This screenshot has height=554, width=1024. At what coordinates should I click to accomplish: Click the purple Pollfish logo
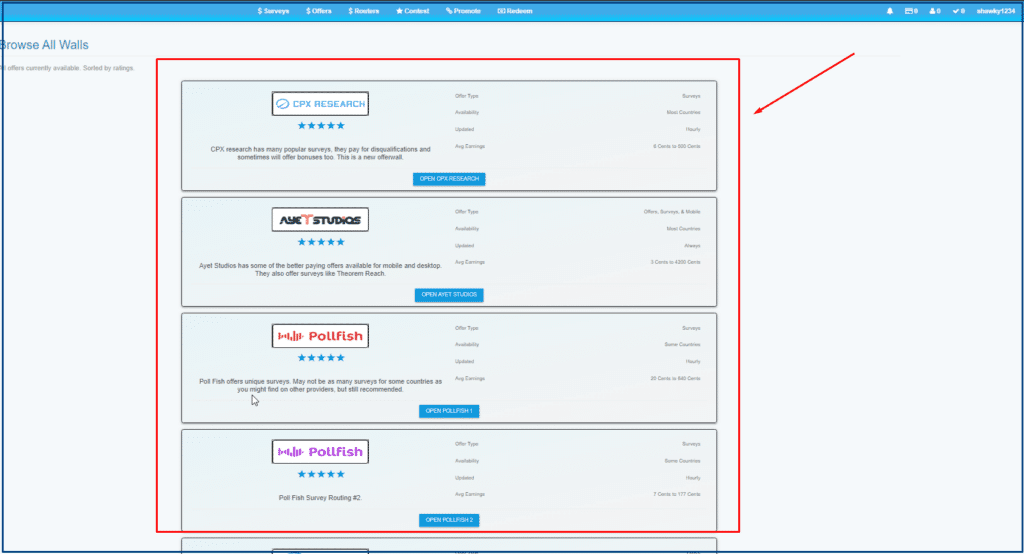click(320, 452)
